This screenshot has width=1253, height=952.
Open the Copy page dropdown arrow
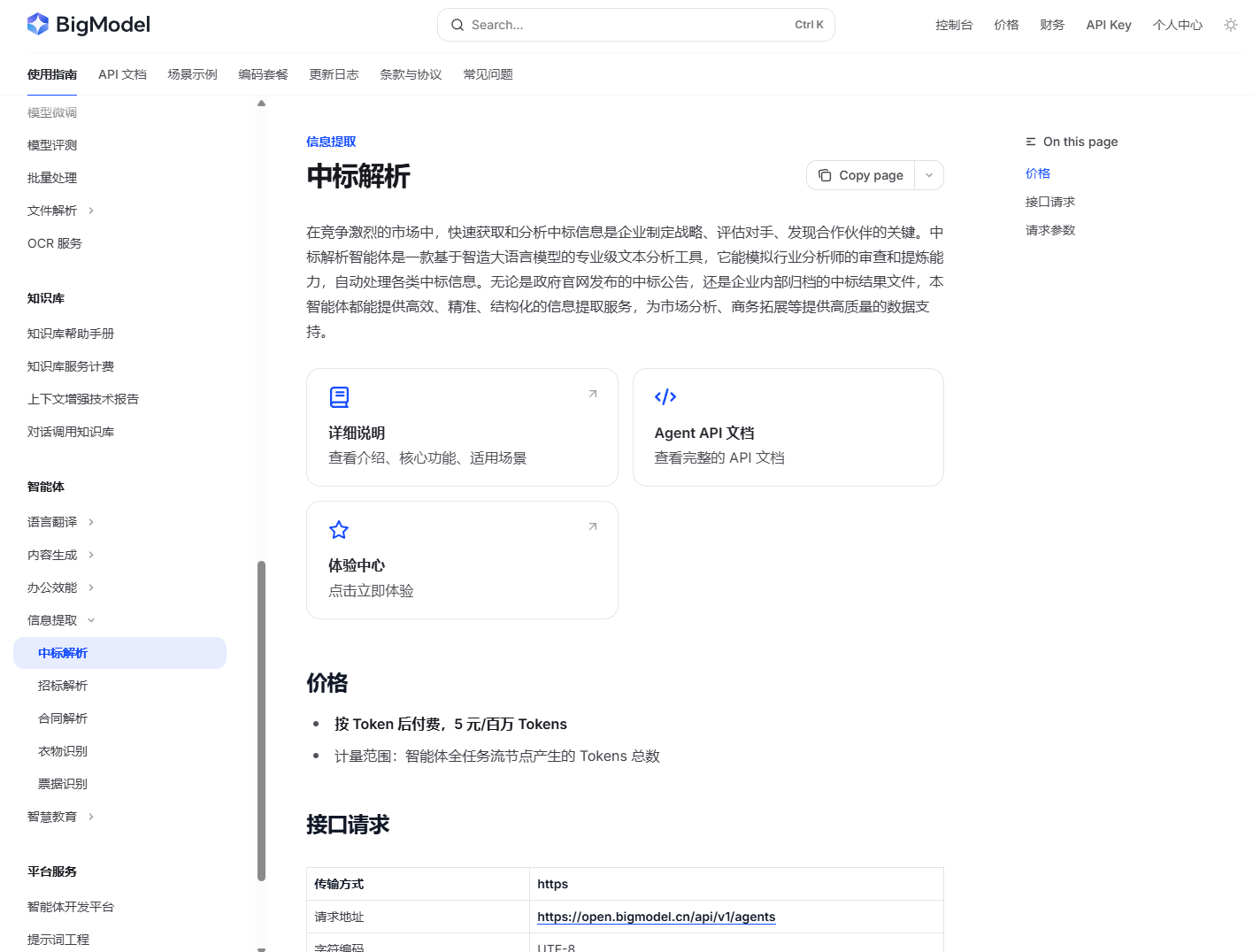929,175
